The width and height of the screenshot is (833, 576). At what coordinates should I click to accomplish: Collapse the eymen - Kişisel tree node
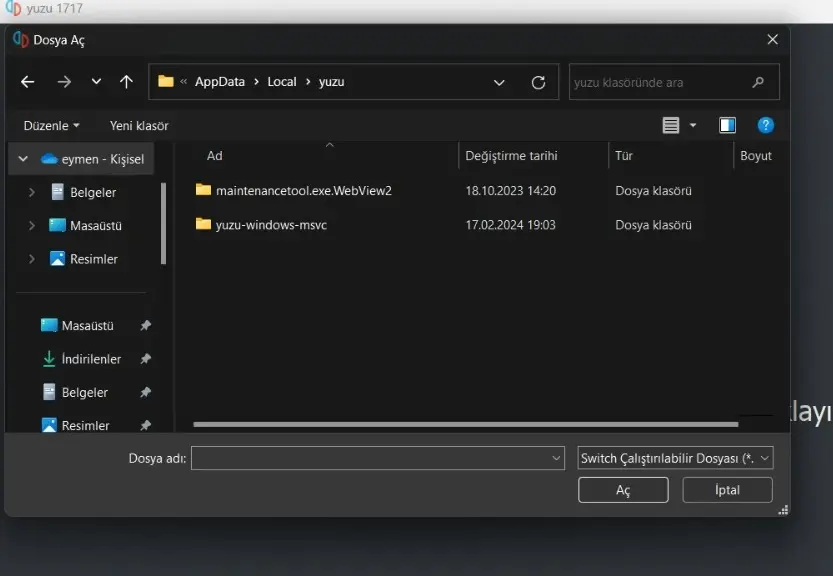pyautogui.click(x=23, y=159)
